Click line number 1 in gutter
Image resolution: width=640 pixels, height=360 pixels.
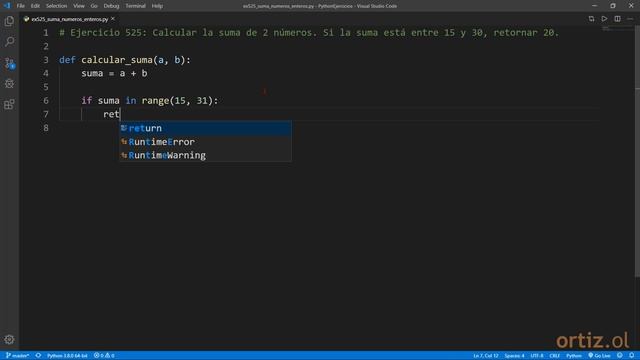46,33
